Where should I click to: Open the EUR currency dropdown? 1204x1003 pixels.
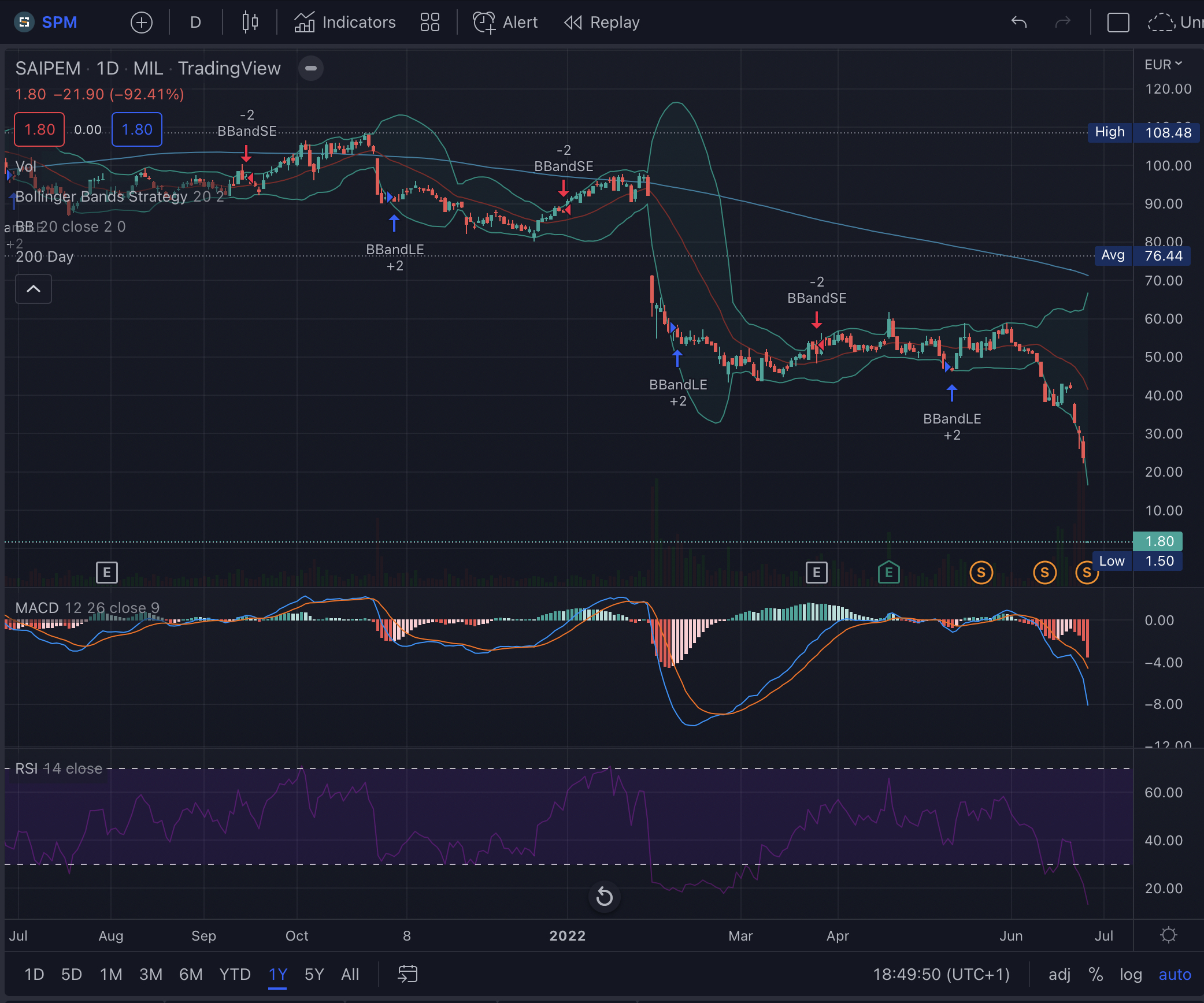click(x=1163, y=65)
